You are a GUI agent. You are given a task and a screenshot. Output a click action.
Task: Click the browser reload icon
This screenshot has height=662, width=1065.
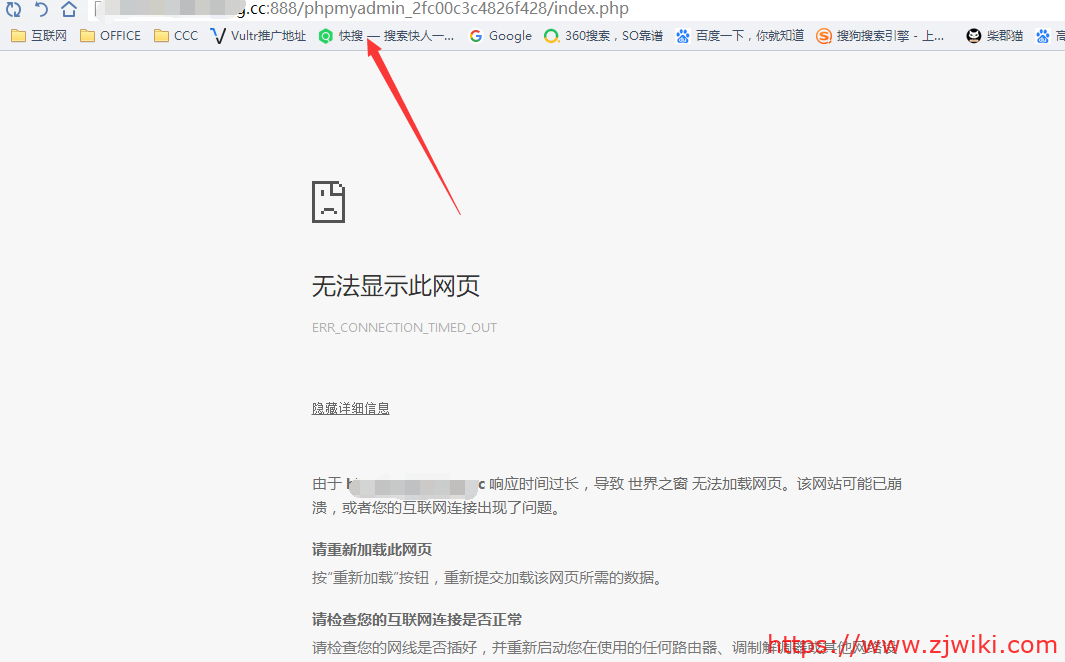(x=14, y=9)
